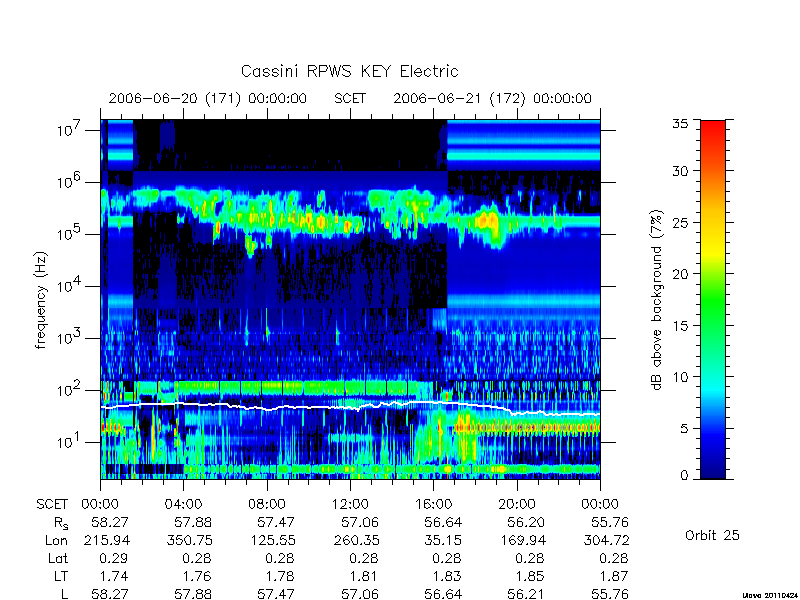Select the start date '2006-06-20 (171) 00:00:00'
Viewport: 800px width, 600px height.
pyautogui.click(x=208, y=98)
